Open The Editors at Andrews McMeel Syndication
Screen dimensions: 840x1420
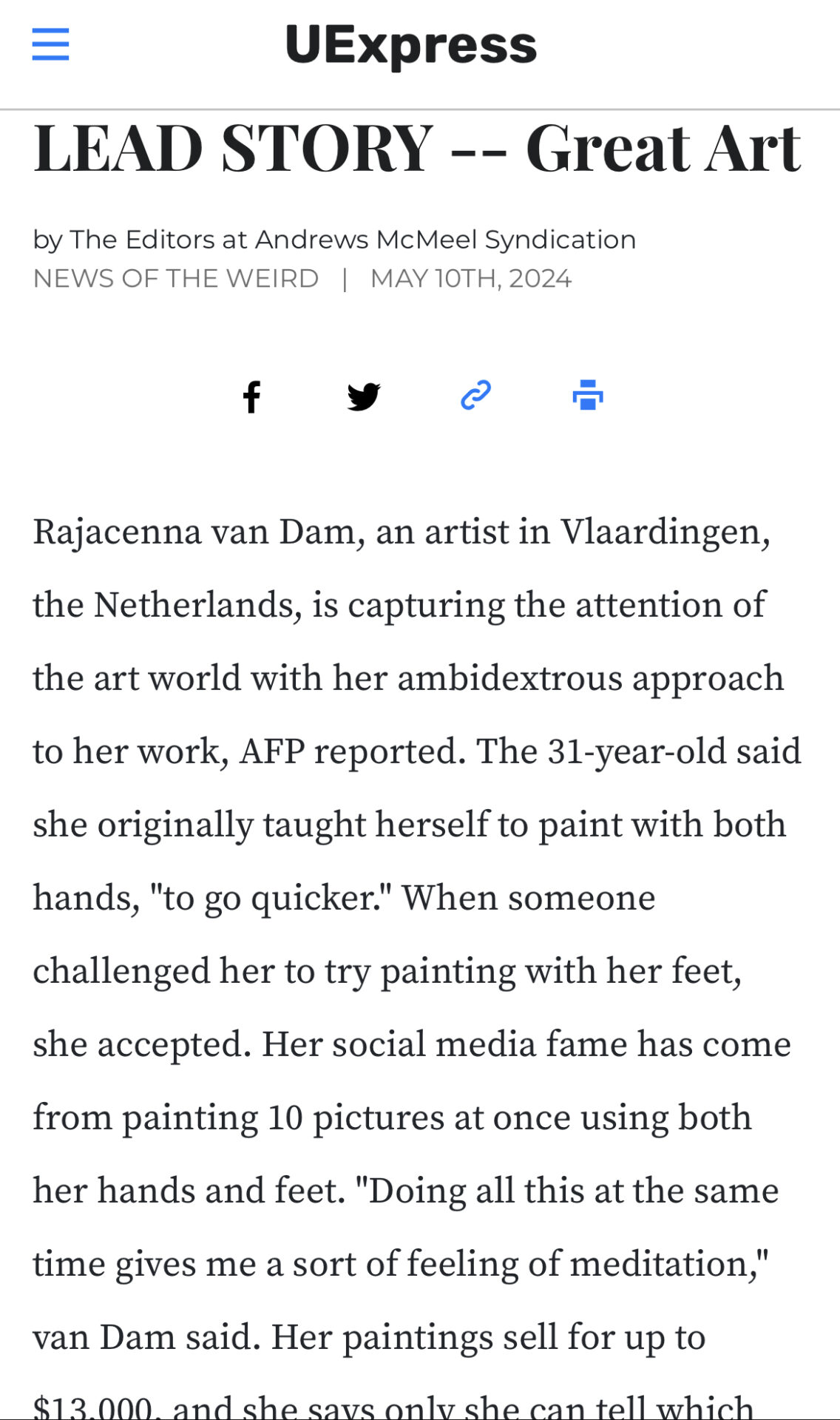pyautogui.click(x=353, y=240)
